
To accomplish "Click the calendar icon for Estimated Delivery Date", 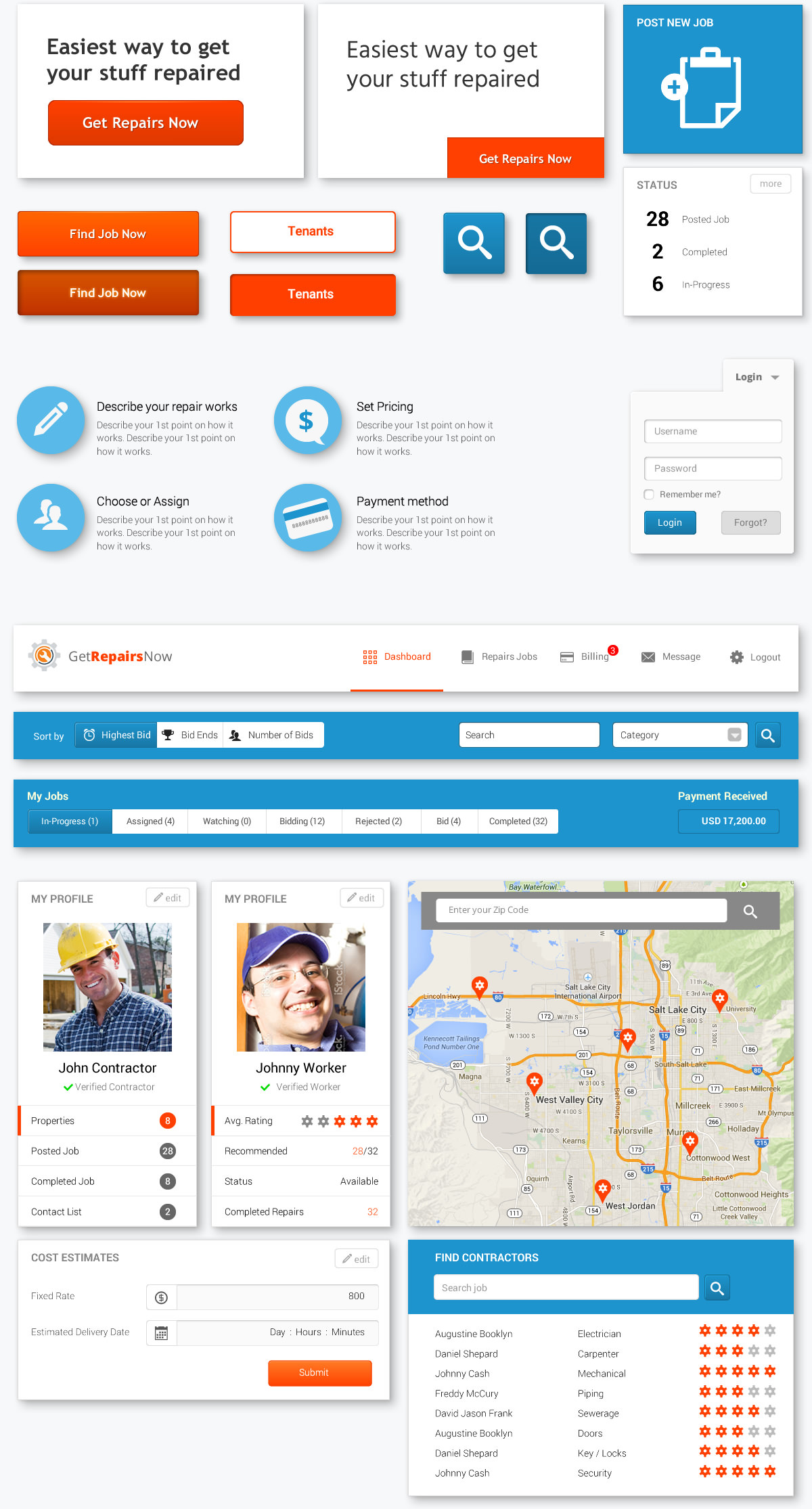I will tap(161, 1333).
